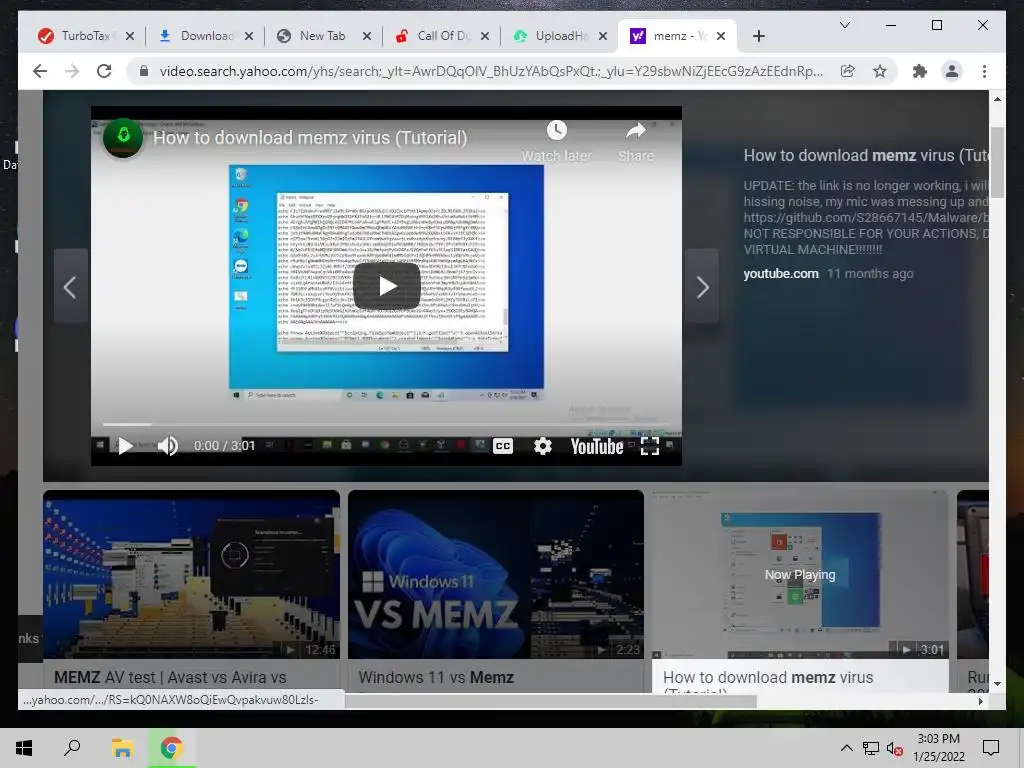Switch to the Call Of Du tab
The image size is (1024, 768).
point(443,36)
